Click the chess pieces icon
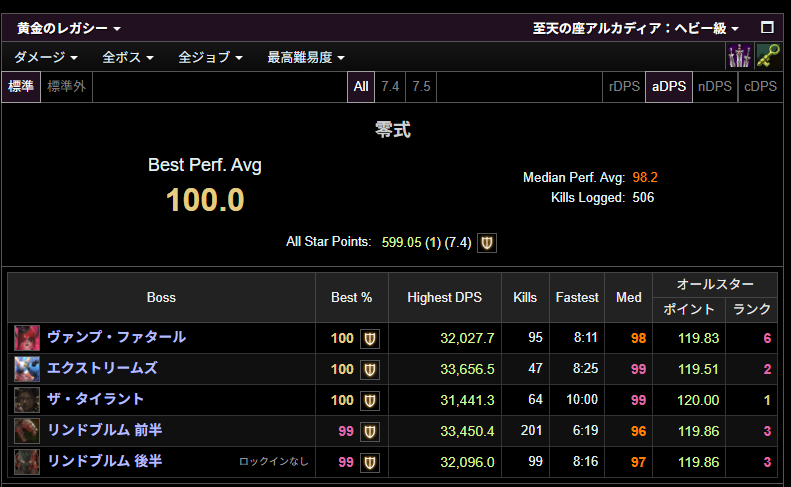Screen dimensions: 791x487 click(739, 56)
